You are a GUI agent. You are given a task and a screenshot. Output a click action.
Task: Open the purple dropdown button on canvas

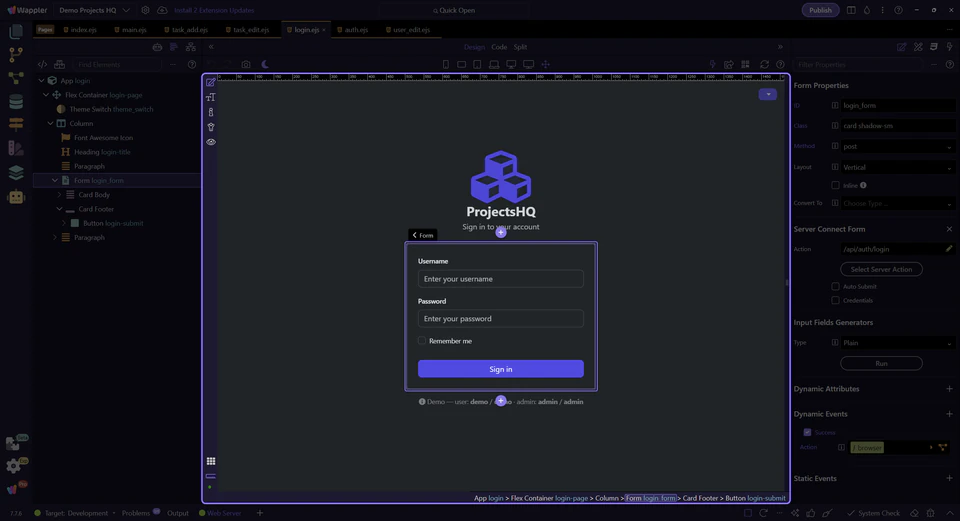tap(768, 94)
